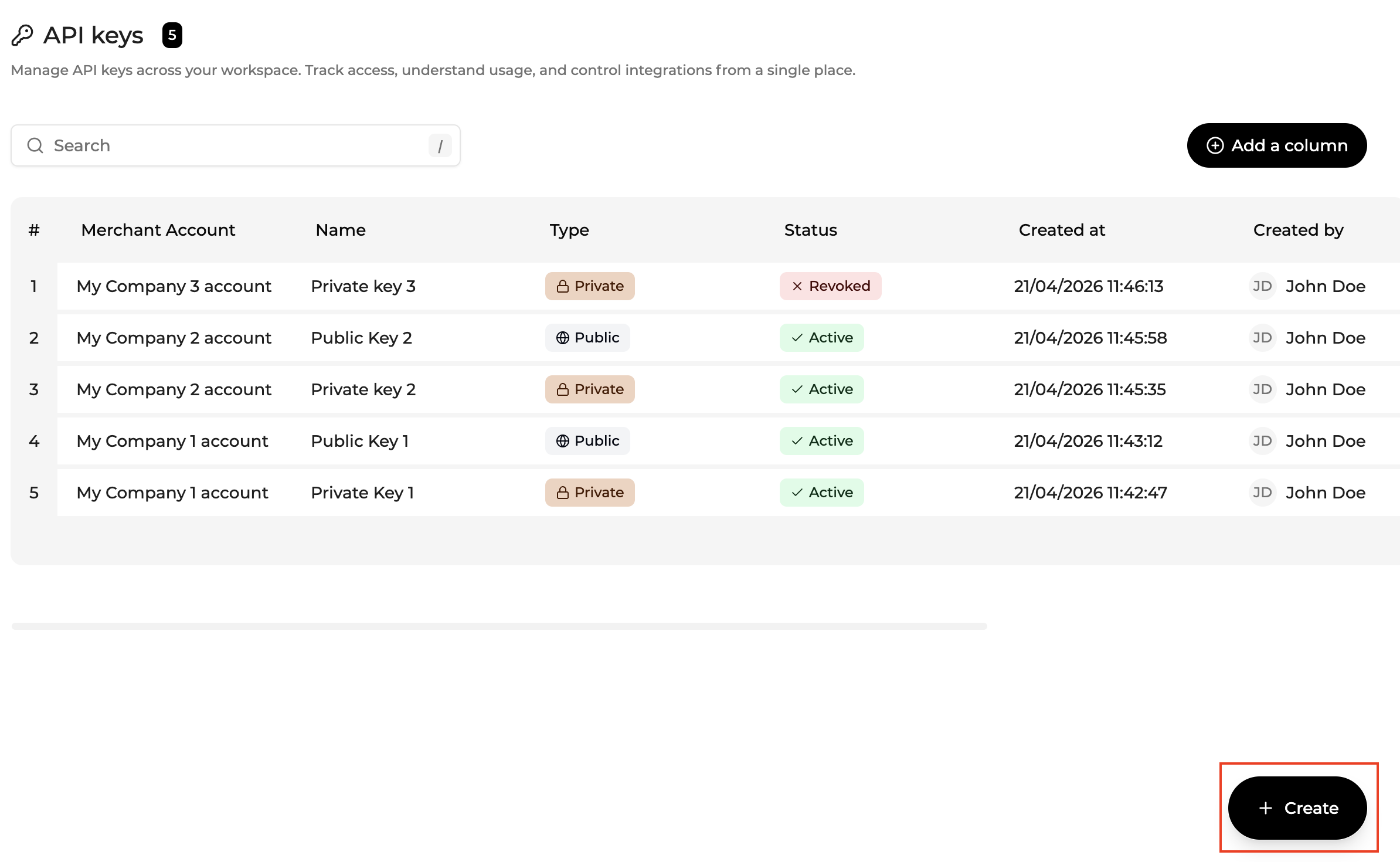
Task: Select the Private Key 1 row name
Action: click(362, 493)
